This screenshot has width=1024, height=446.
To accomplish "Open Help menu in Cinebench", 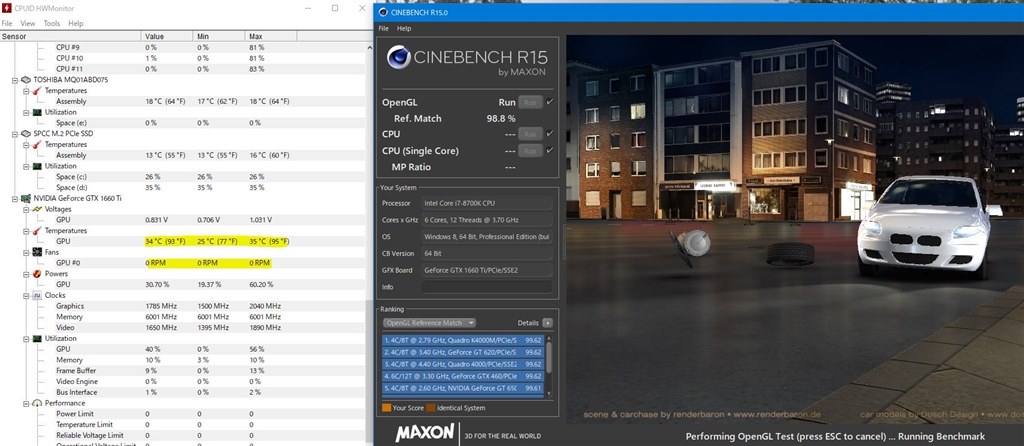I will point(404,29).
